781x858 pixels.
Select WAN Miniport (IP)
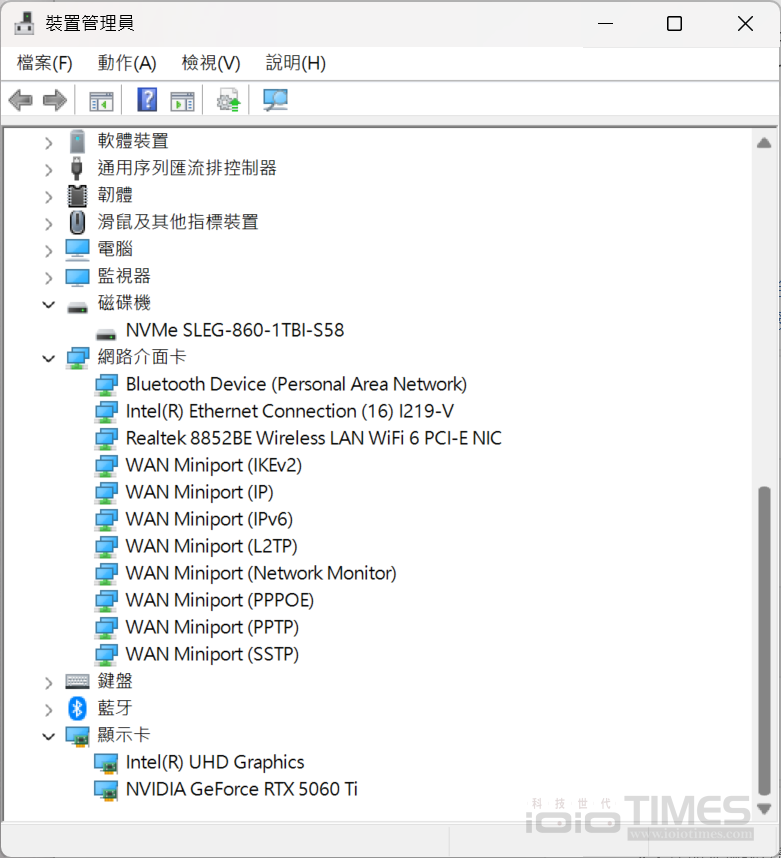coord(199,492)
